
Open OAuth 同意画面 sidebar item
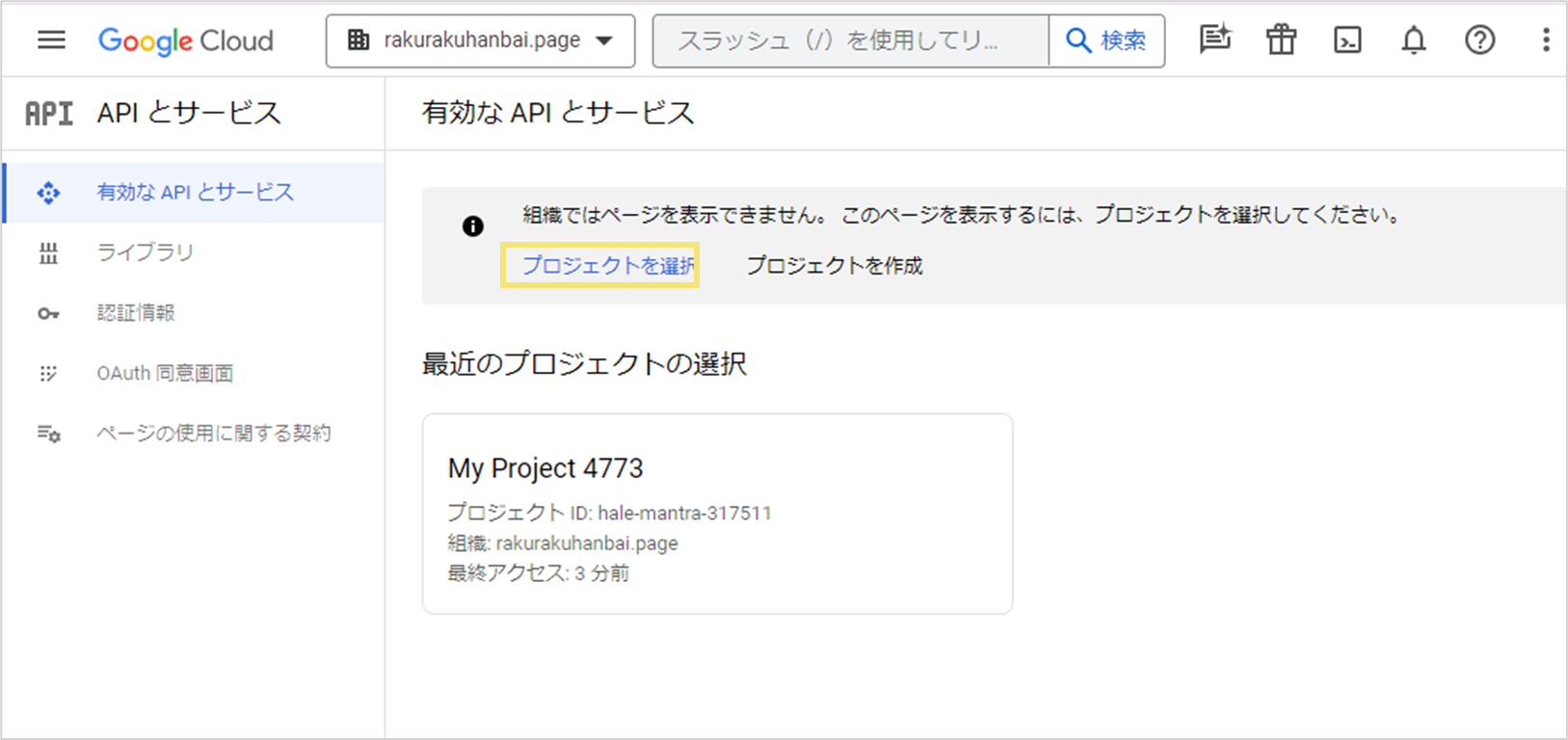coord(194,374)
